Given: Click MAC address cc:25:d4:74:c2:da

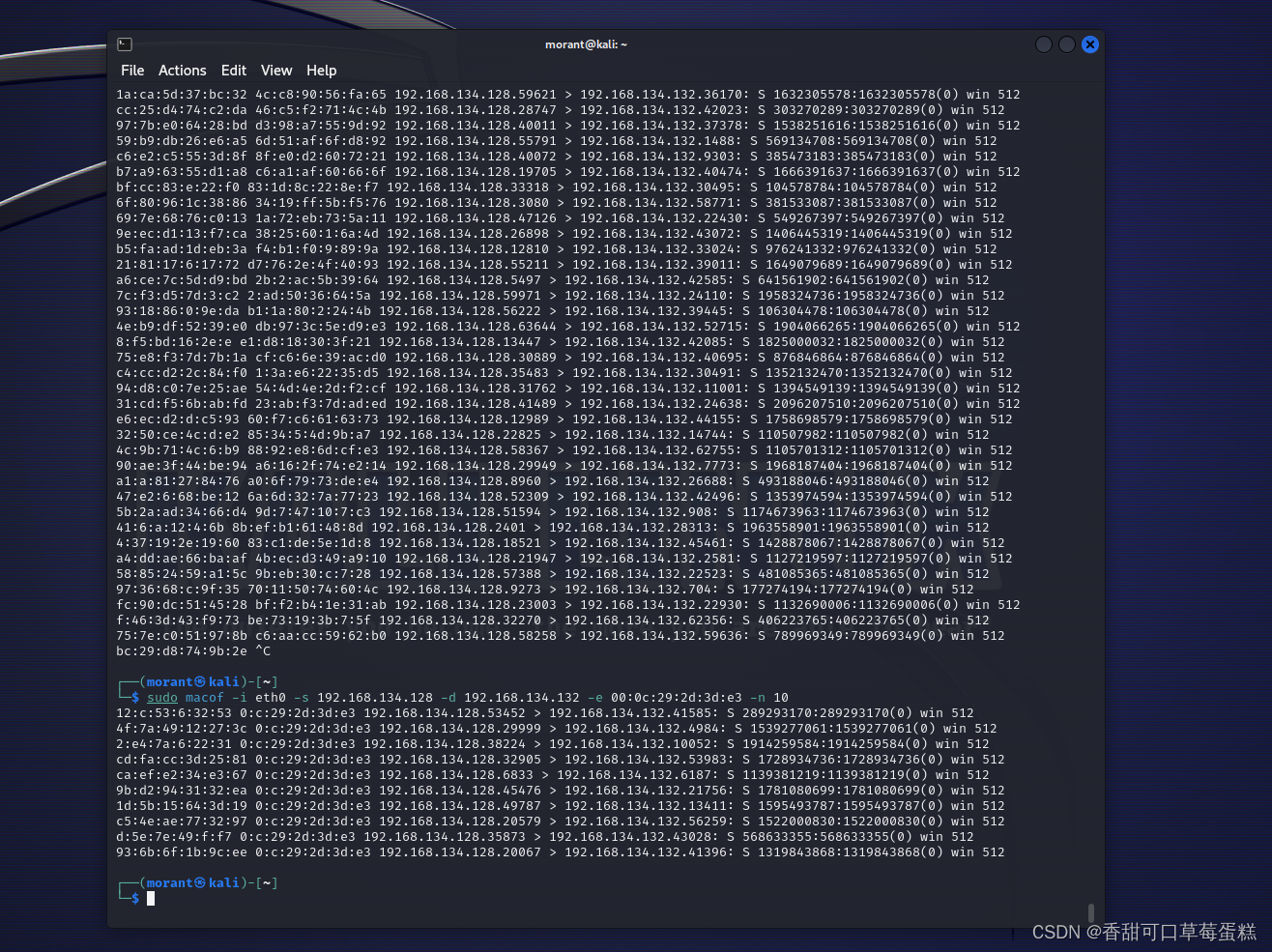Looking at the screenshot, I should point(182,110).
